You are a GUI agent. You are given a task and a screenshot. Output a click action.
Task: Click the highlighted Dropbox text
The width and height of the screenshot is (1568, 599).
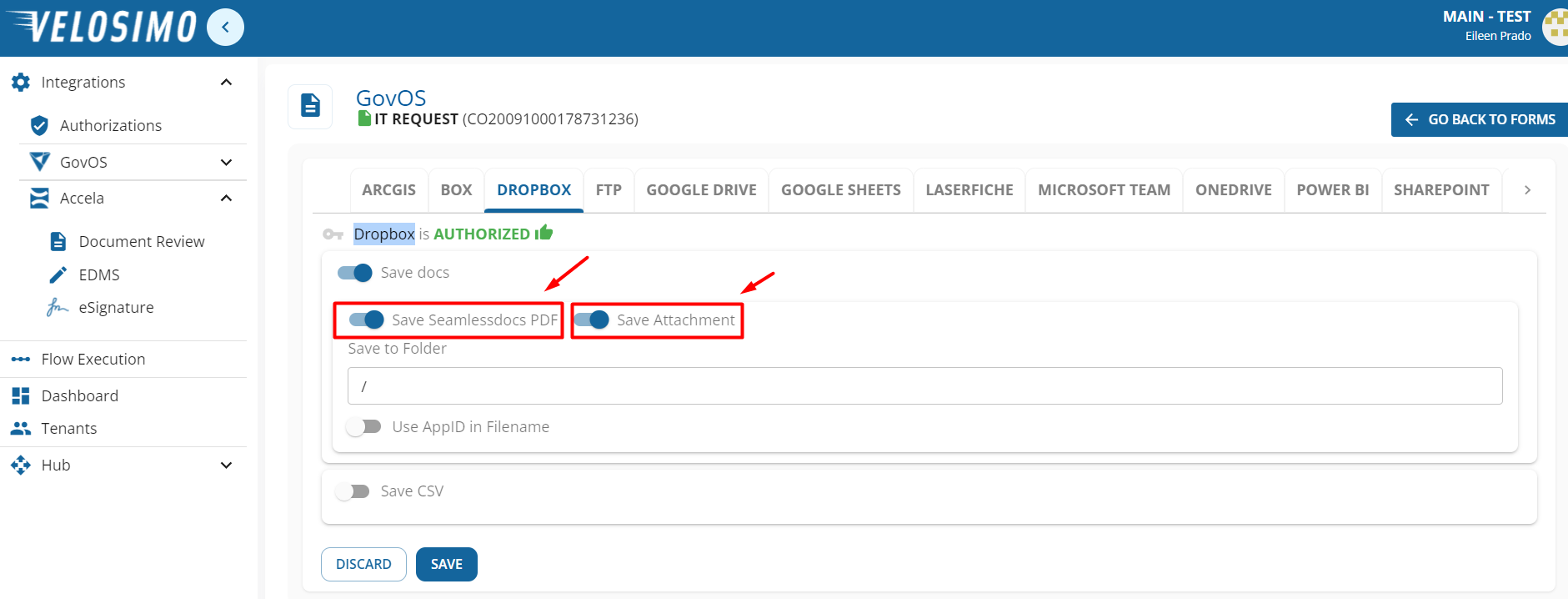click(384, 234)
